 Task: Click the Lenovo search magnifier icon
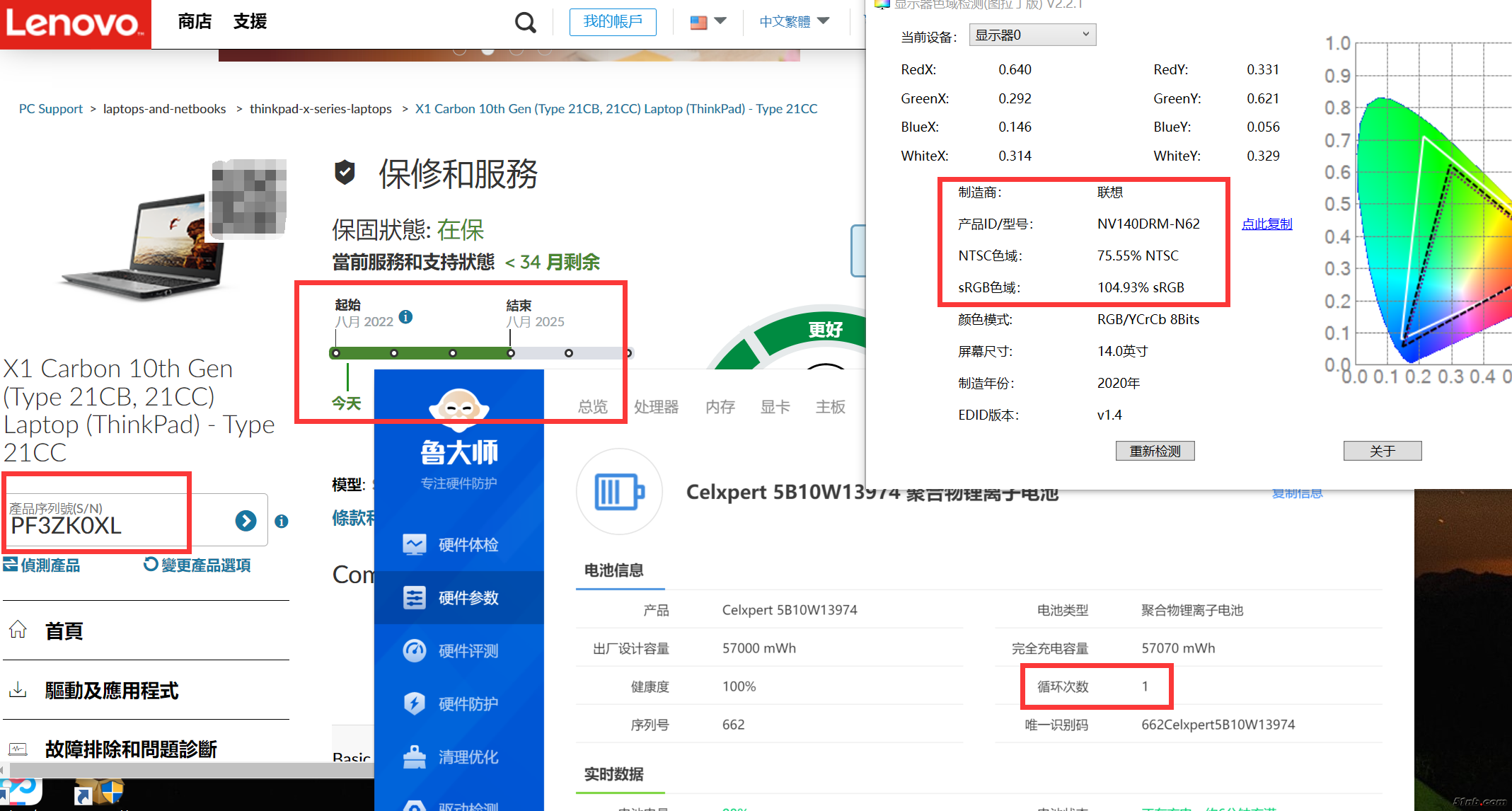pos(524,23)
